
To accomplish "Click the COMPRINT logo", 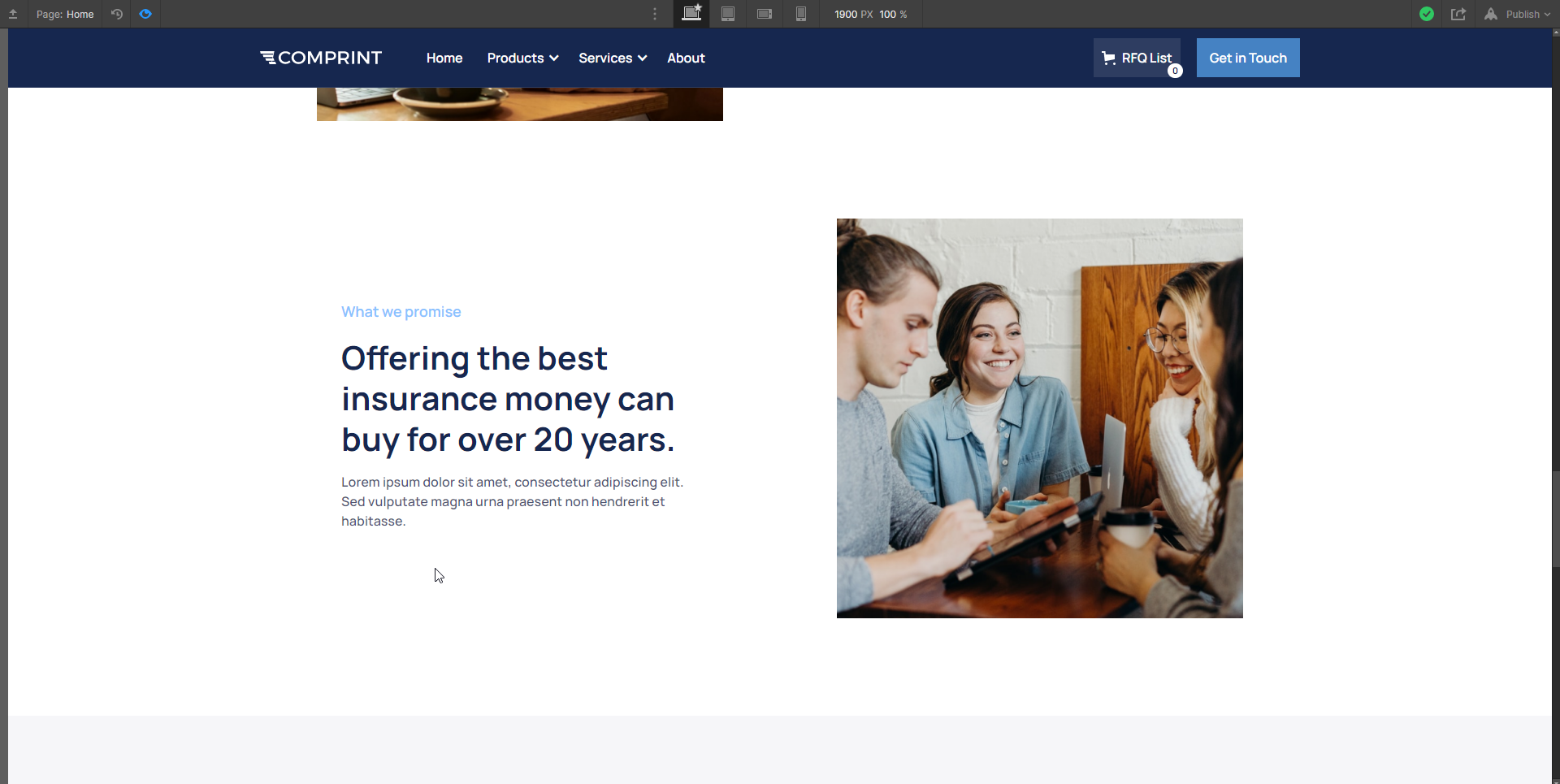I will tap(321, 58).
